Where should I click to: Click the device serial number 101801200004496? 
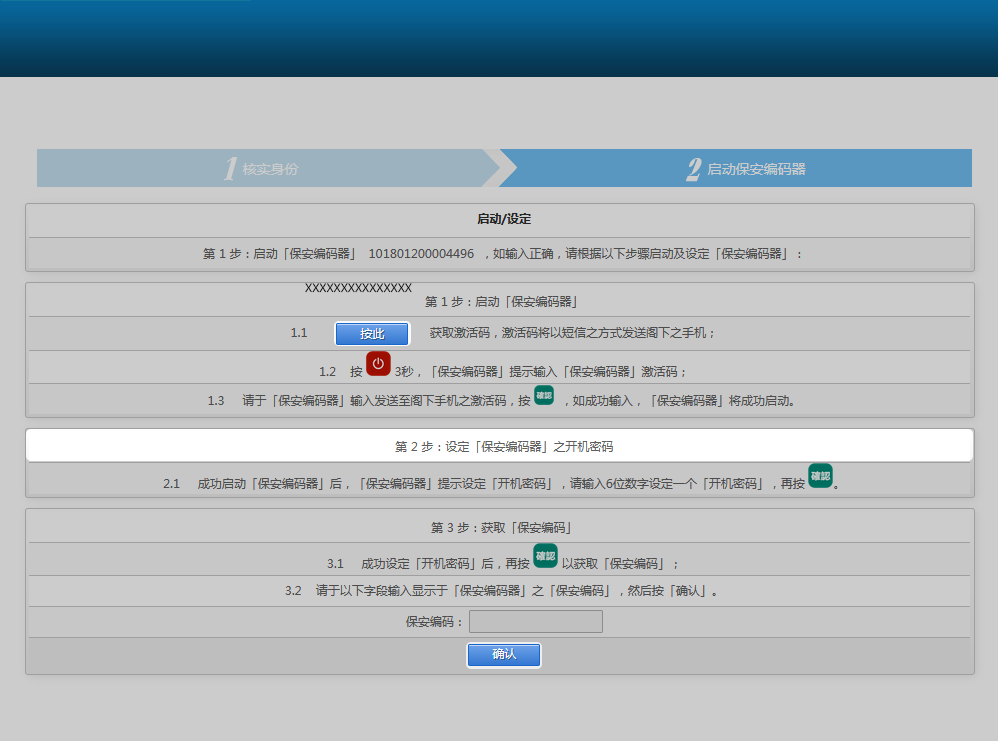[x=421, y=254]
